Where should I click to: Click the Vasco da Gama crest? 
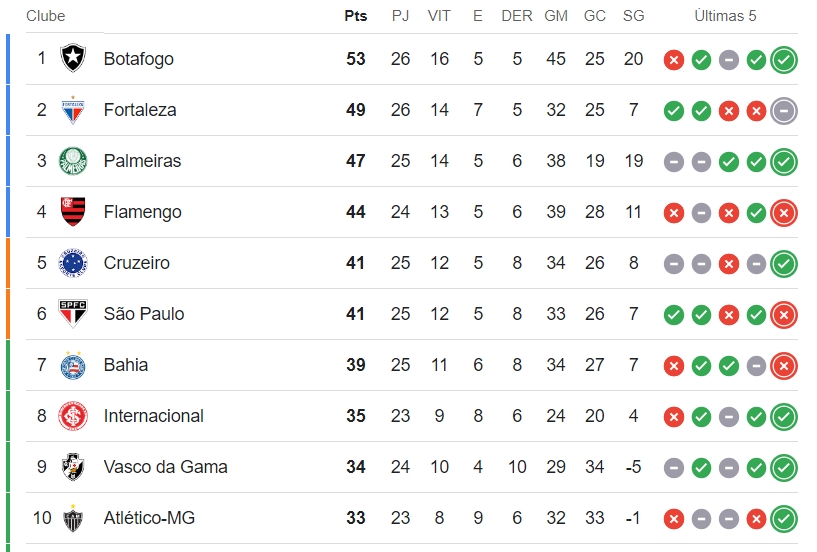point(73,467)
